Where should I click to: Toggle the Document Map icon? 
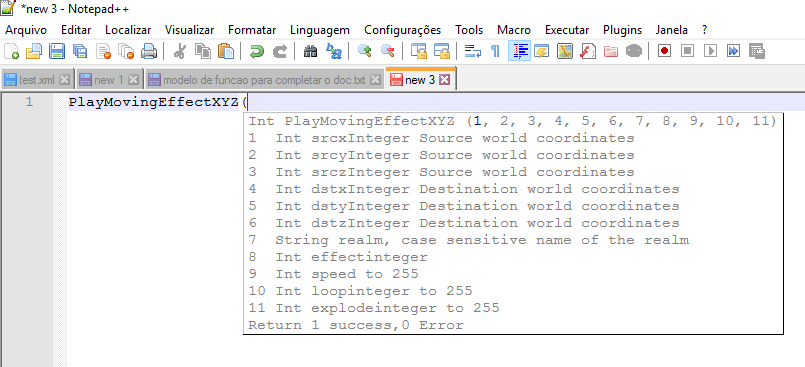pyautogui.click(x=565, y=51)
